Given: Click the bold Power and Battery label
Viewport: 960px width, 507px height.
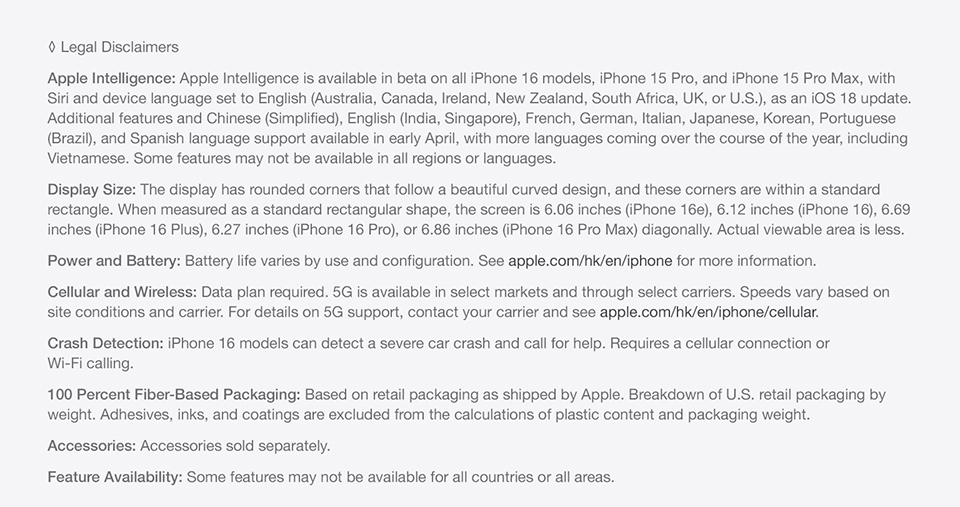Looking at the screenshot, I should tap(114, 261).
